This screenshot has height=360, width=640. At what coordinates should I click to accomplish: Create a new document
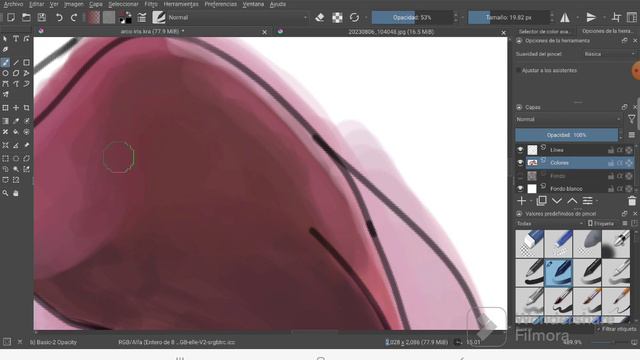tap(11, 18)
